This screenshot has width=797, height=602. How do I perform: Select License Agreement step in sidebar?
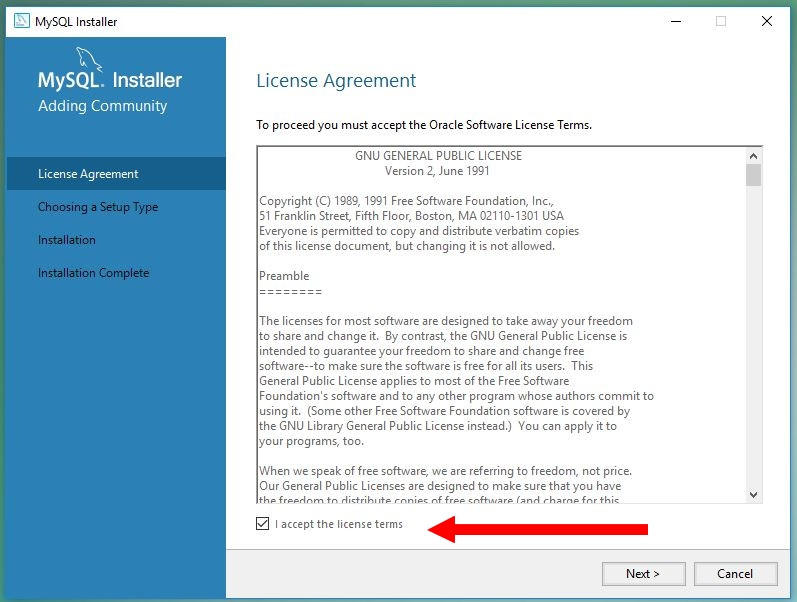tap(116, 173)
